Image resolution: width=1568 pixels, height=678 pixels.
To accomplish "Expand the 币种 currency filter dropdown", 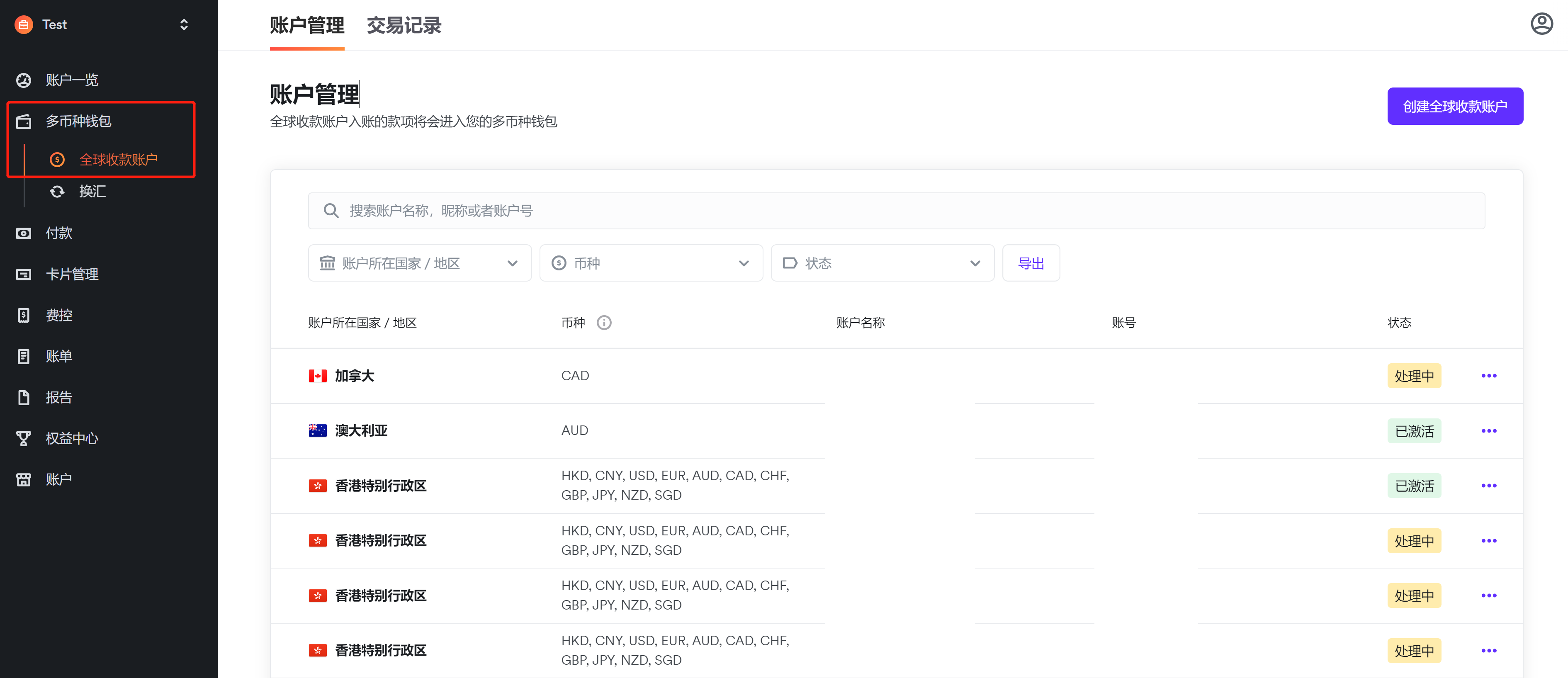I will (651, 263).
